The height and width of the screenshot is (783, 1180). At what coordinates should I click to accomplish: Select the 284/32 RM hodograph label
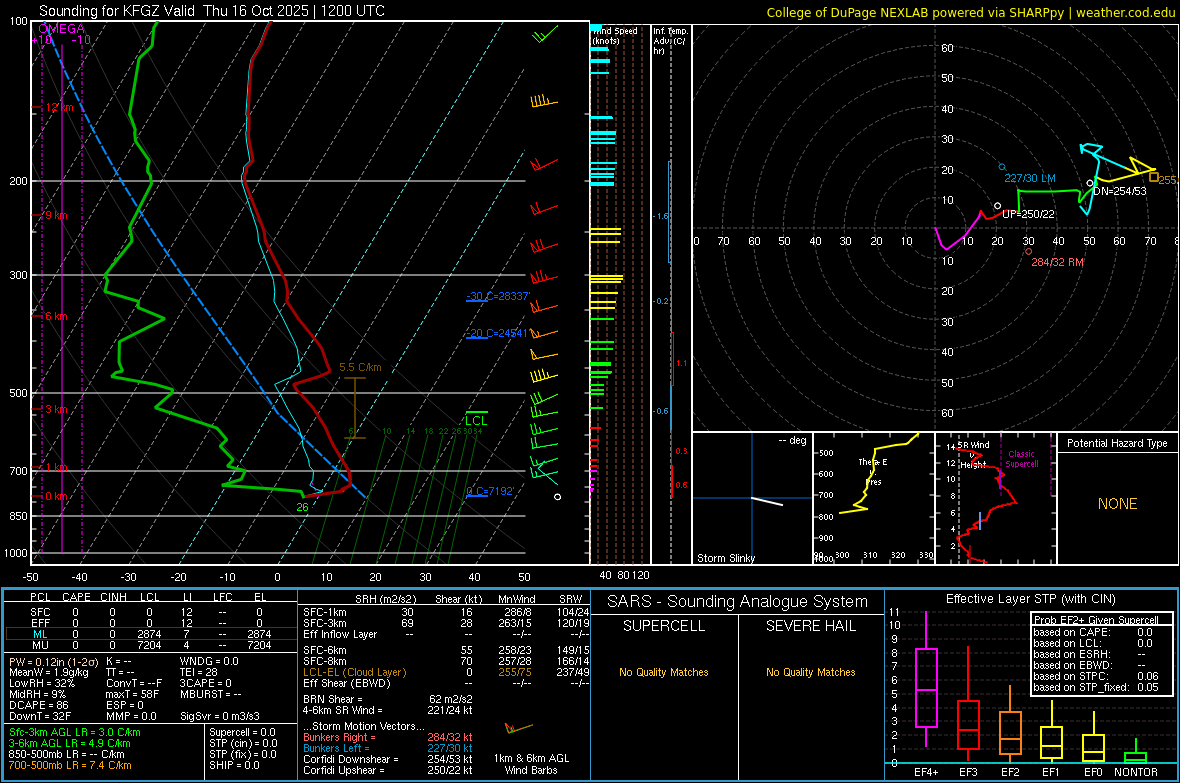[x=1057, y=262]
